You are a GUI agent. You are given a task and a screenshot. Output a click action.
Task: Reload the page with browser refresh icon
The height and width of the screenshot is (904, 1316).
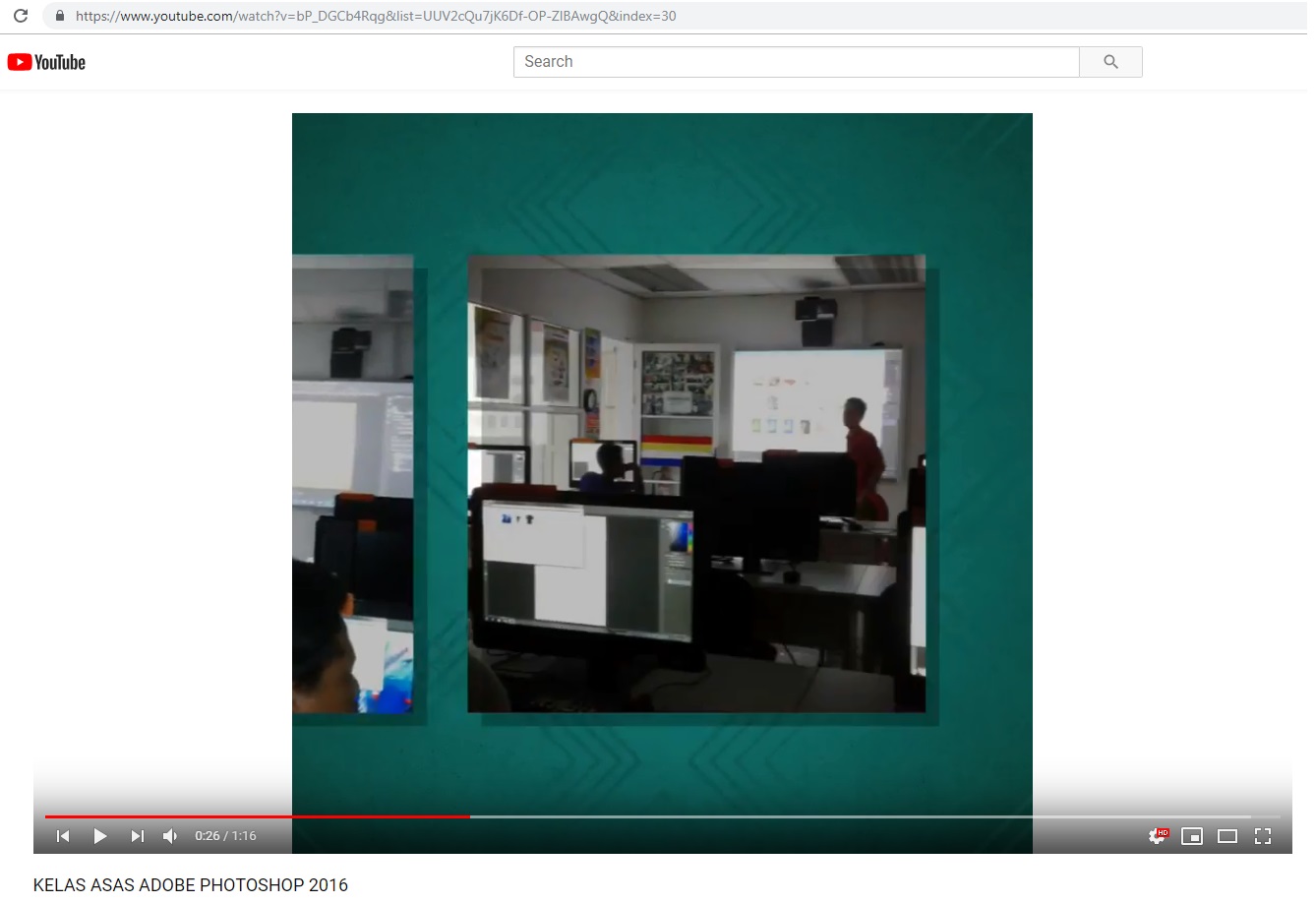click(x=21, y=16)
